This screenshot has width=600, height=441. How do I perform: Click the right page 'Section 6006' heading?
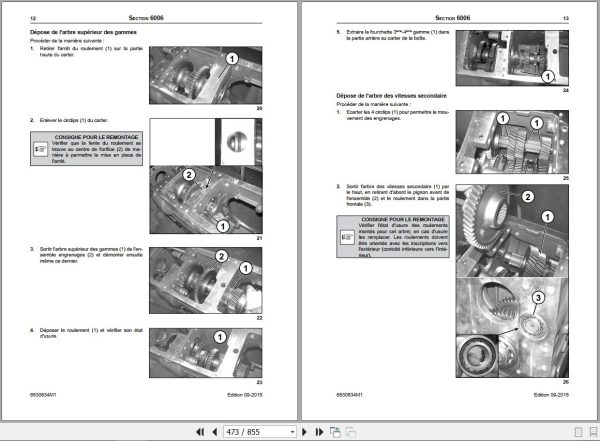pyautogui.click(x=453, y=18)
